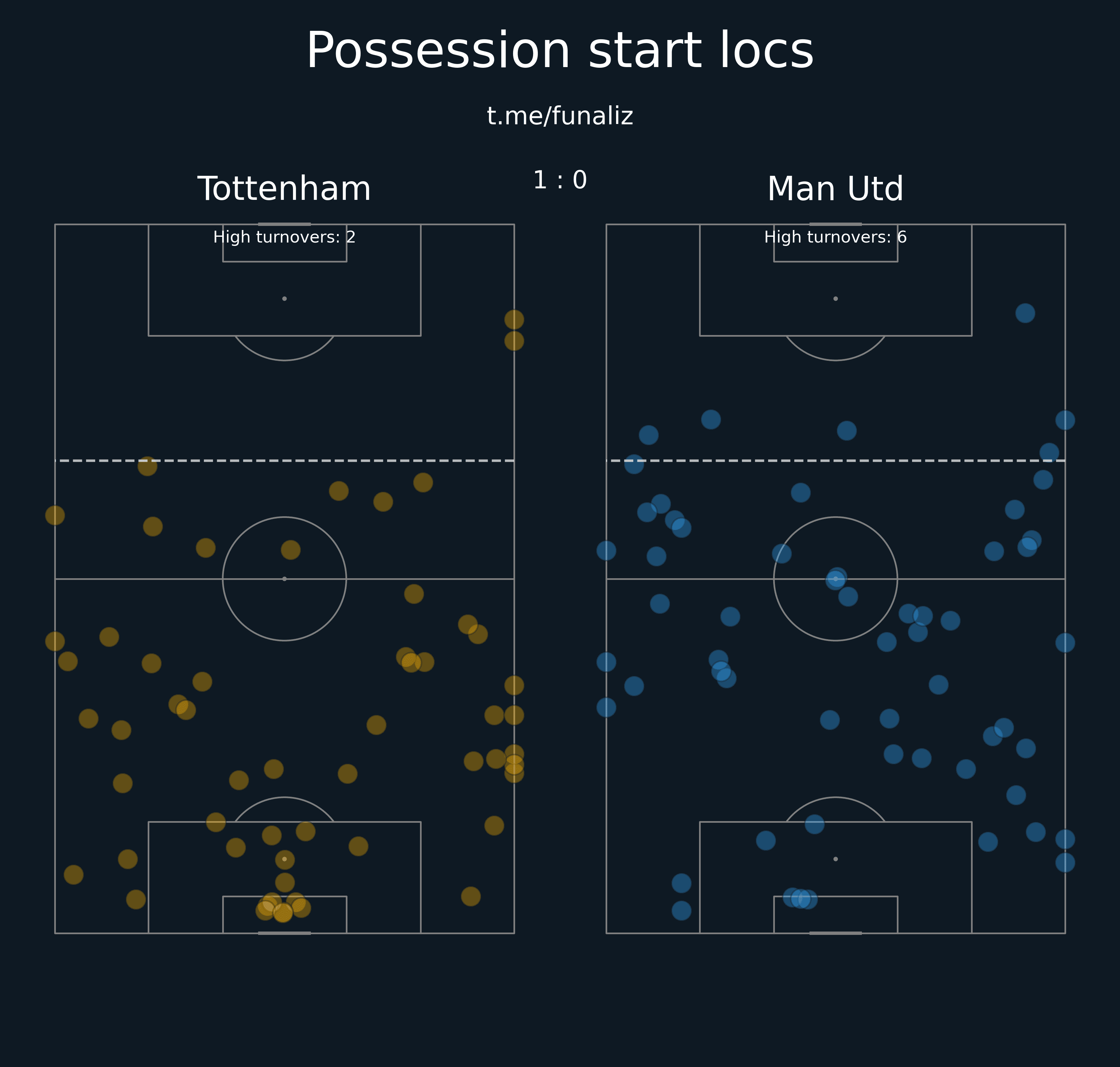The width and height of the screenshot is (1120, 1067).
Task: Click the dashed high-turnover line on the Man Utd pitch
Action: [835, 461]
